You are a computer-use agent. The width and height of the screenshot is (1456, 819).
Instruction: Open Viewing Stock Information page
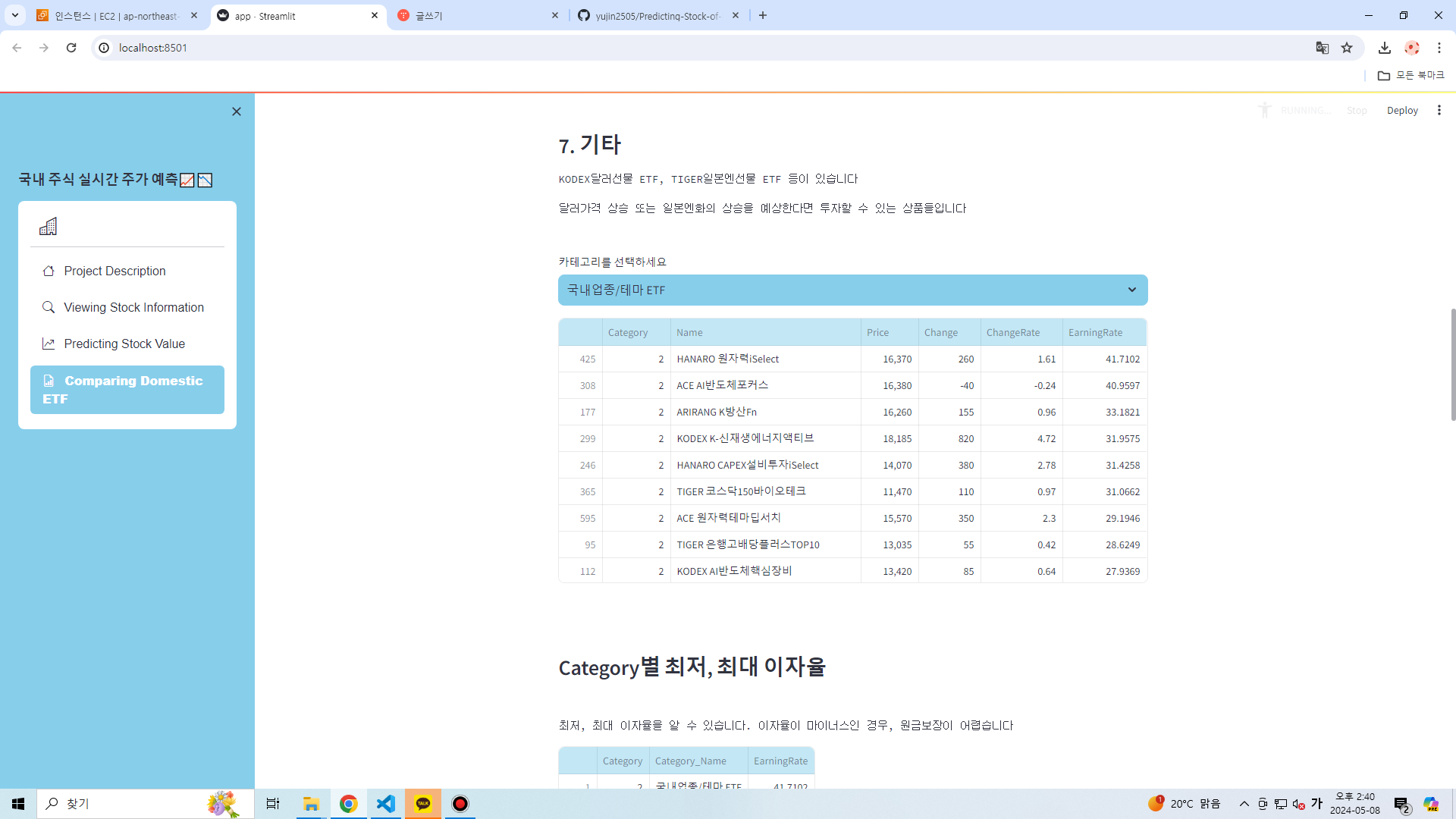click(133, 307)
